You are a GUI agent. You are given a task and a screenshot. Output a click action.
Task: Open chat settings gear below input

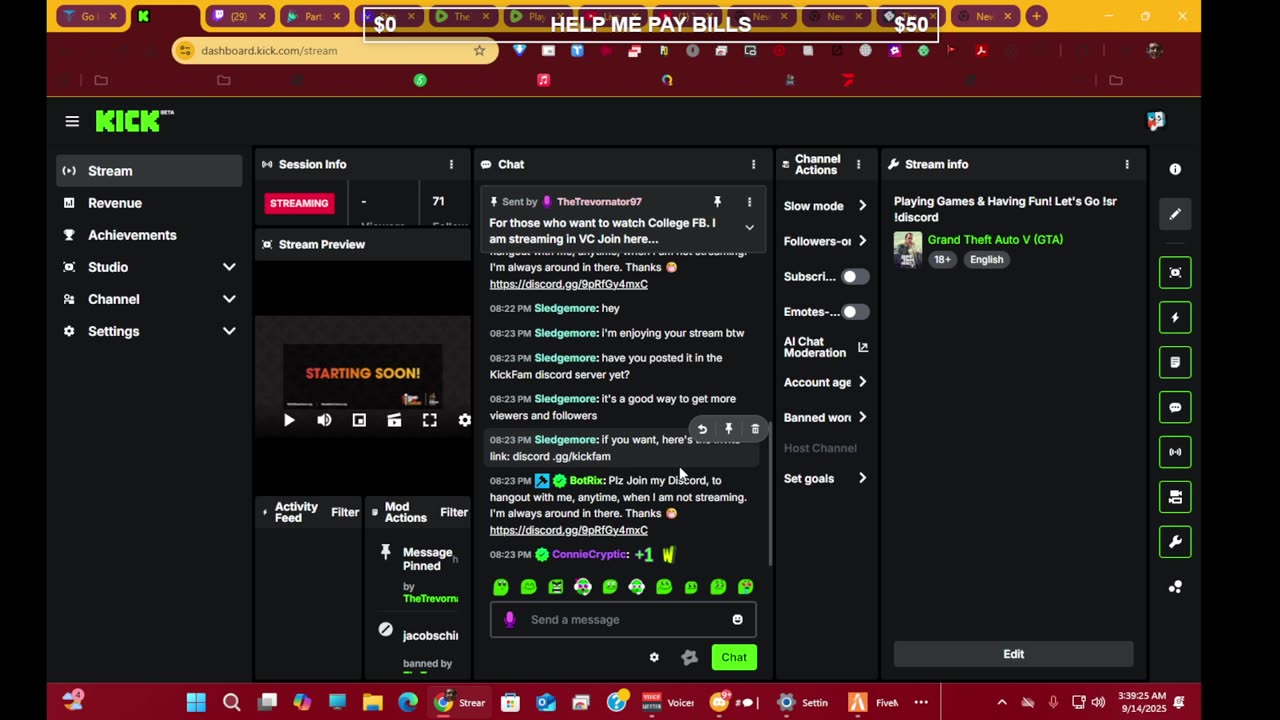pos(654,657)
